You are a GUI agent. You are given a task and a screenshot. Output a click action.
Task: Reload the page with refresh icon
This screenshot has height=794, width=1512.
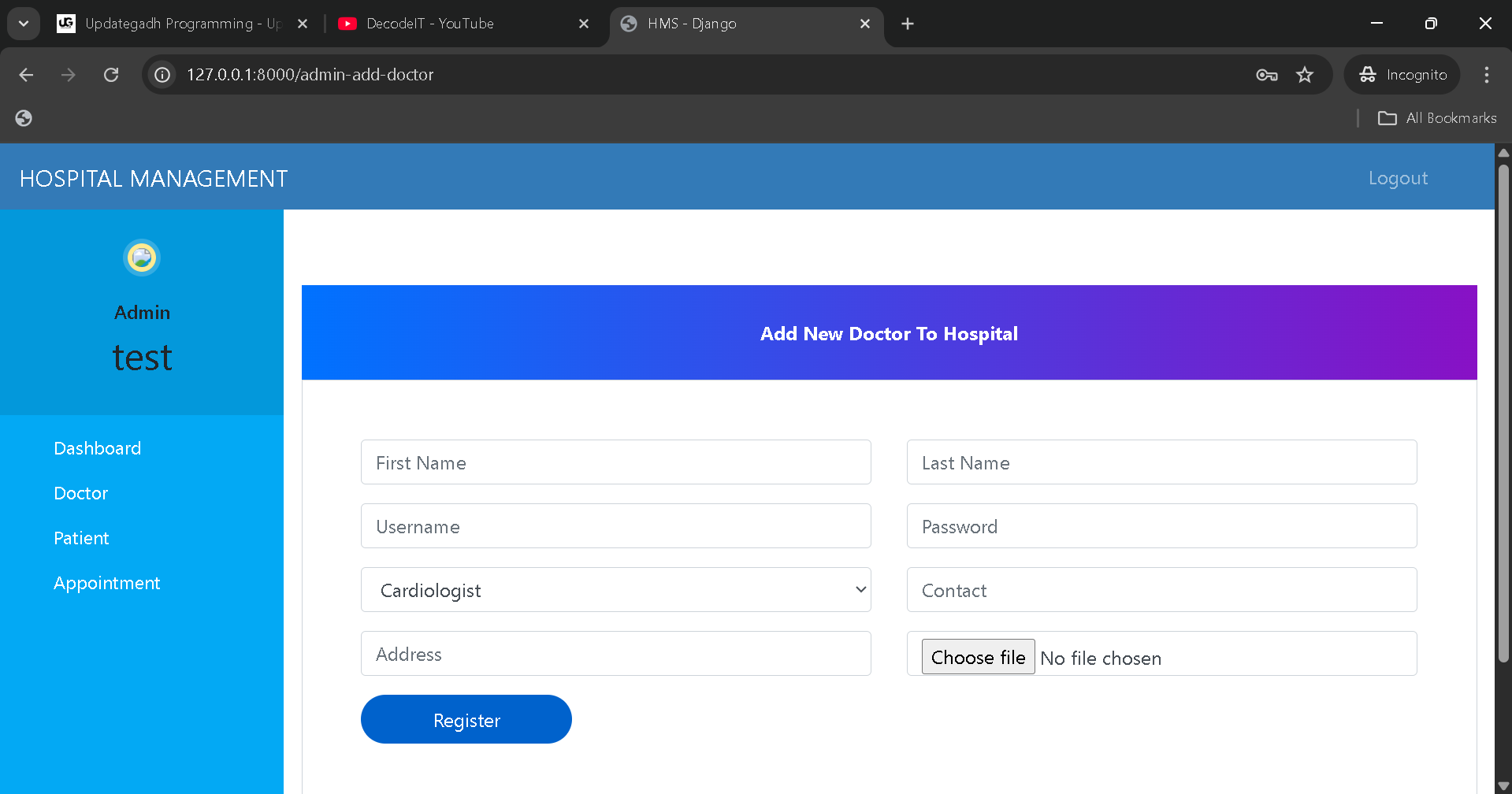coord(111,75)
